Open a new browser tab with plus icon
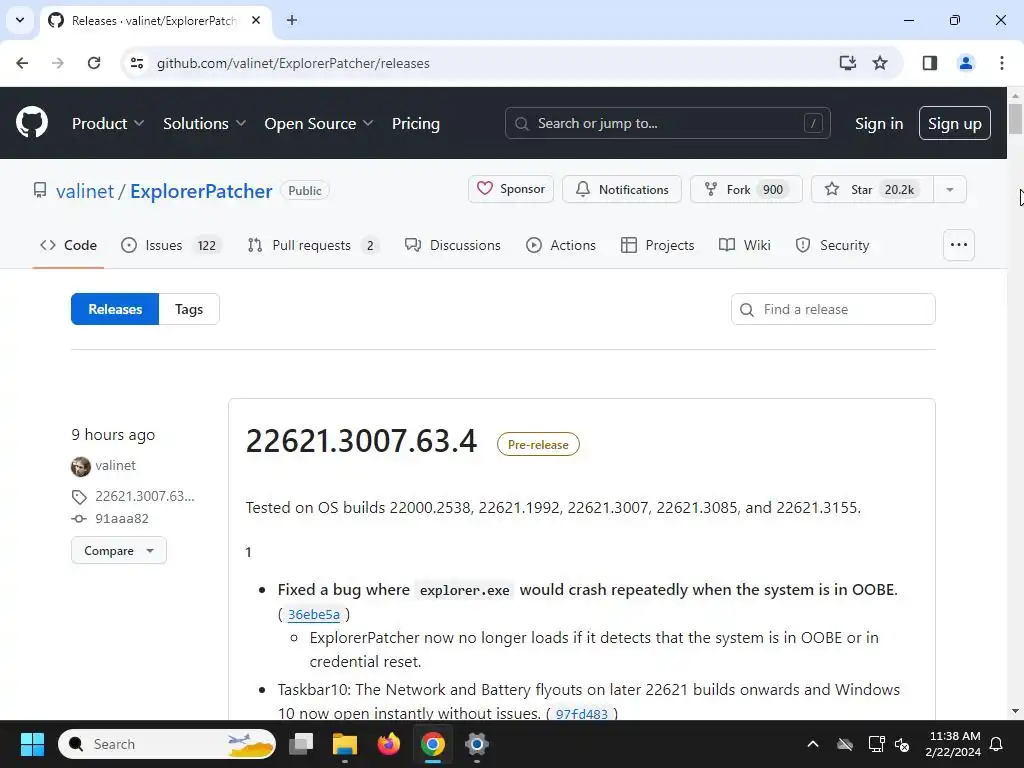 pyautogui.click(x=292, y=20)
